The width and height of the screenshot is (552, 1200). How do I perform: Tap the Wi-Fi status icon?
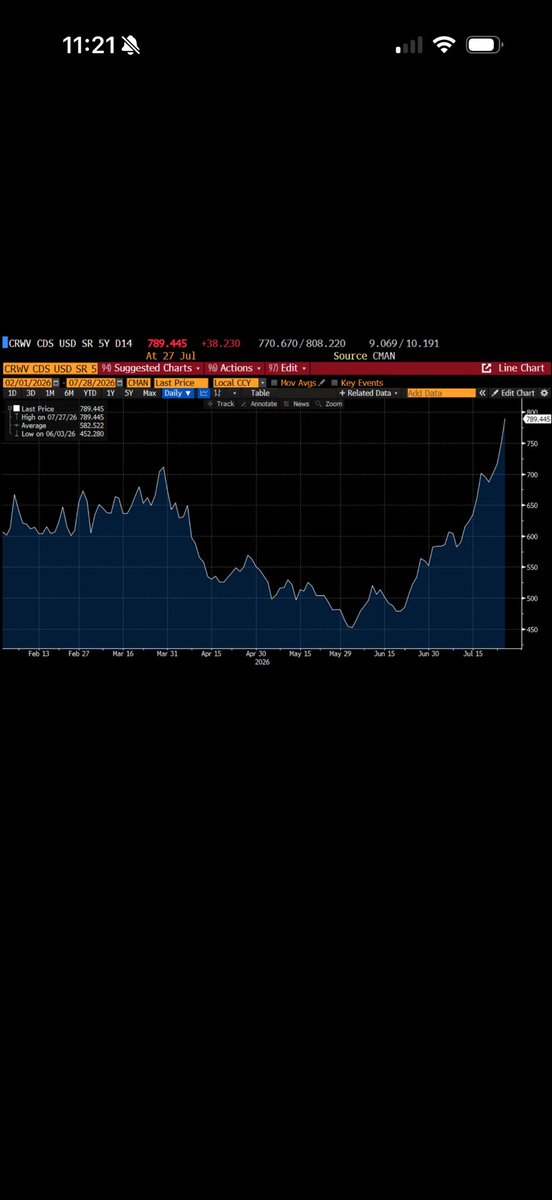(446, 46)
